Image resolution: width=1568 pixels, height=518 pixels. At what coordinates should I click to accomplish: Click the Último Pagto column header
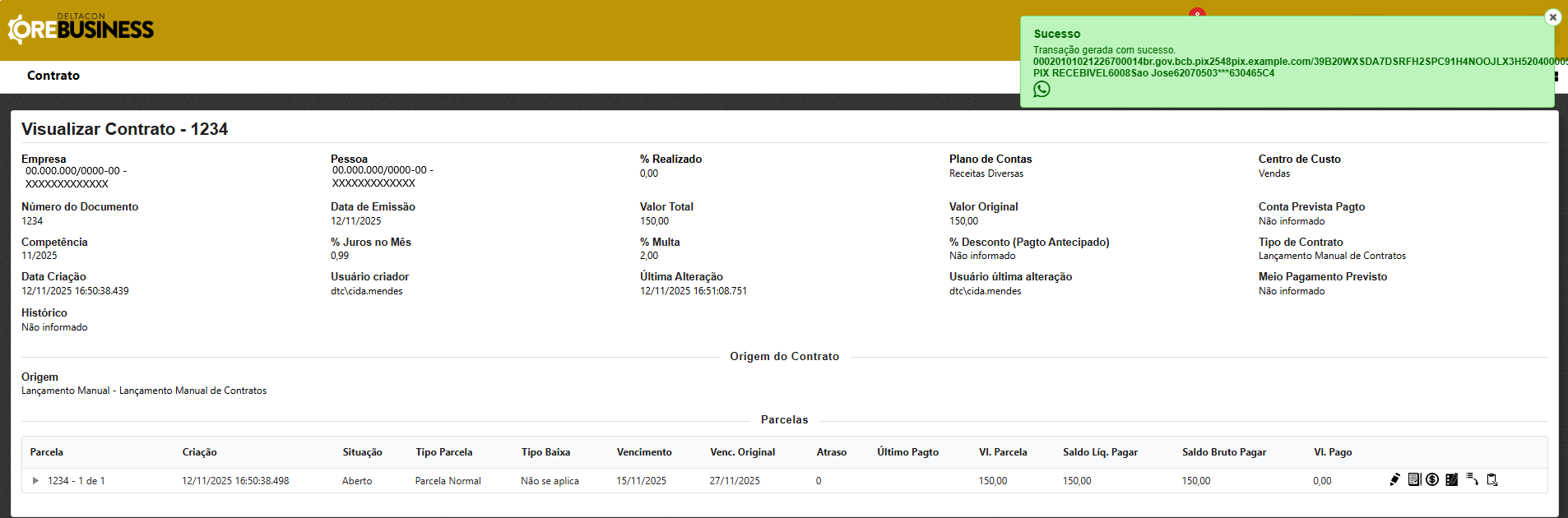click(x=907, y=452)
